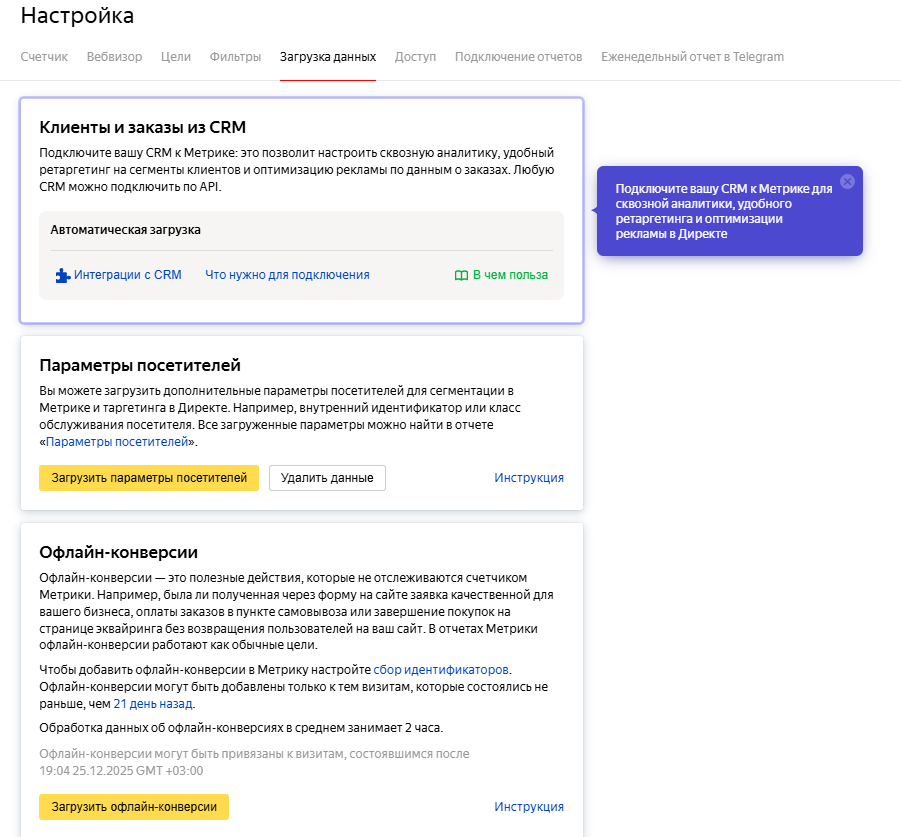Image resolution: width=901 pixels, height=837 pixels.
Task: Select the «Фильтры» tab
Action: [235, 57]
